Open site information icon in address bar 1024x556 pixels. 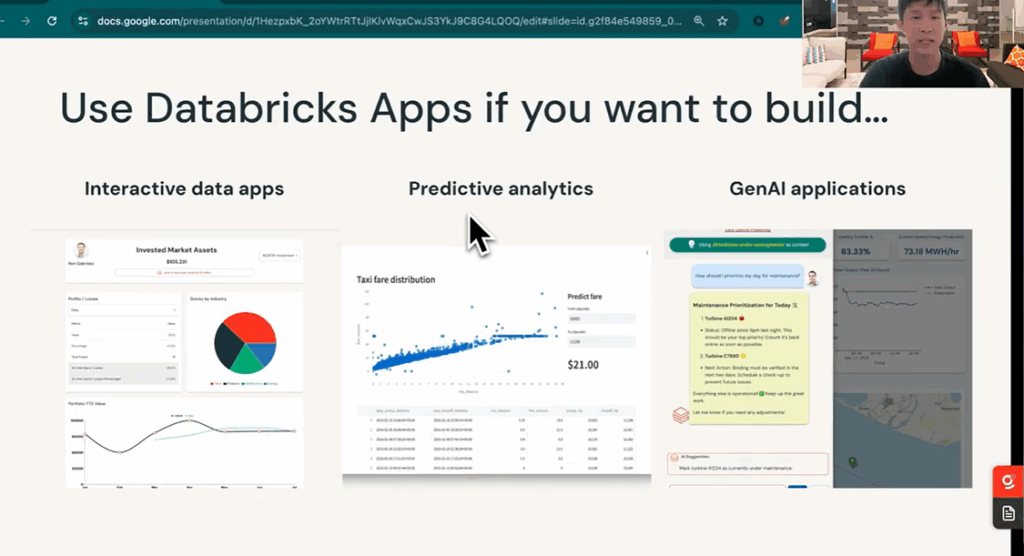(83, 20)
